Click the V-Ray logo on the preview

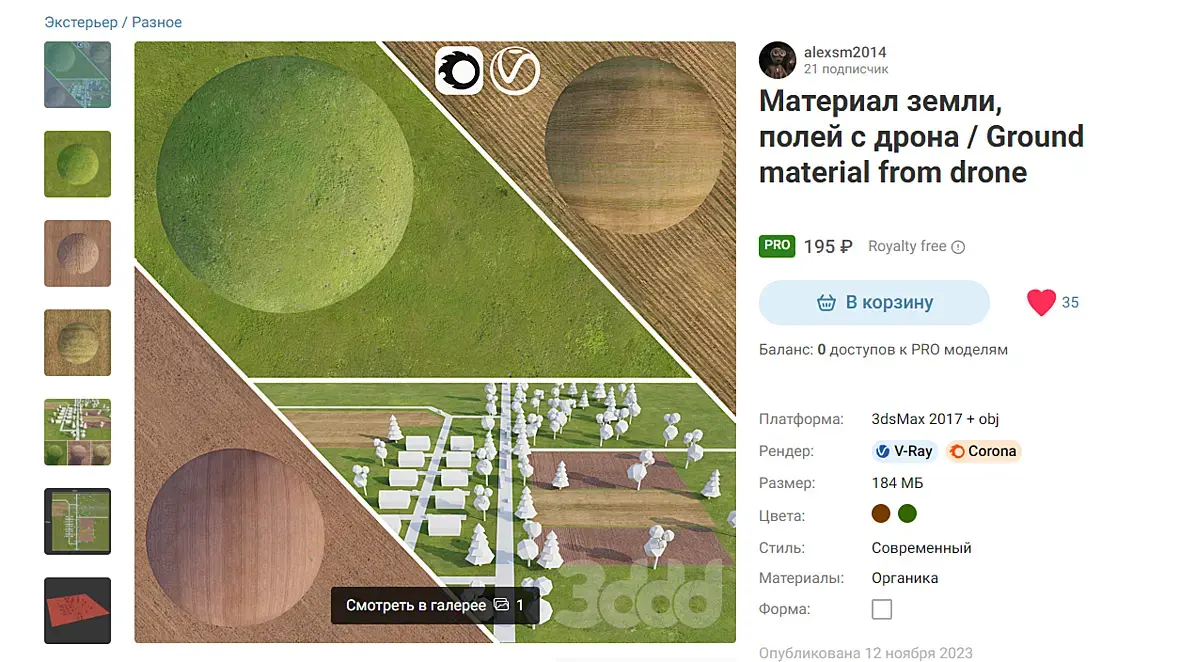pyautogui.click(x=515, y=71)
